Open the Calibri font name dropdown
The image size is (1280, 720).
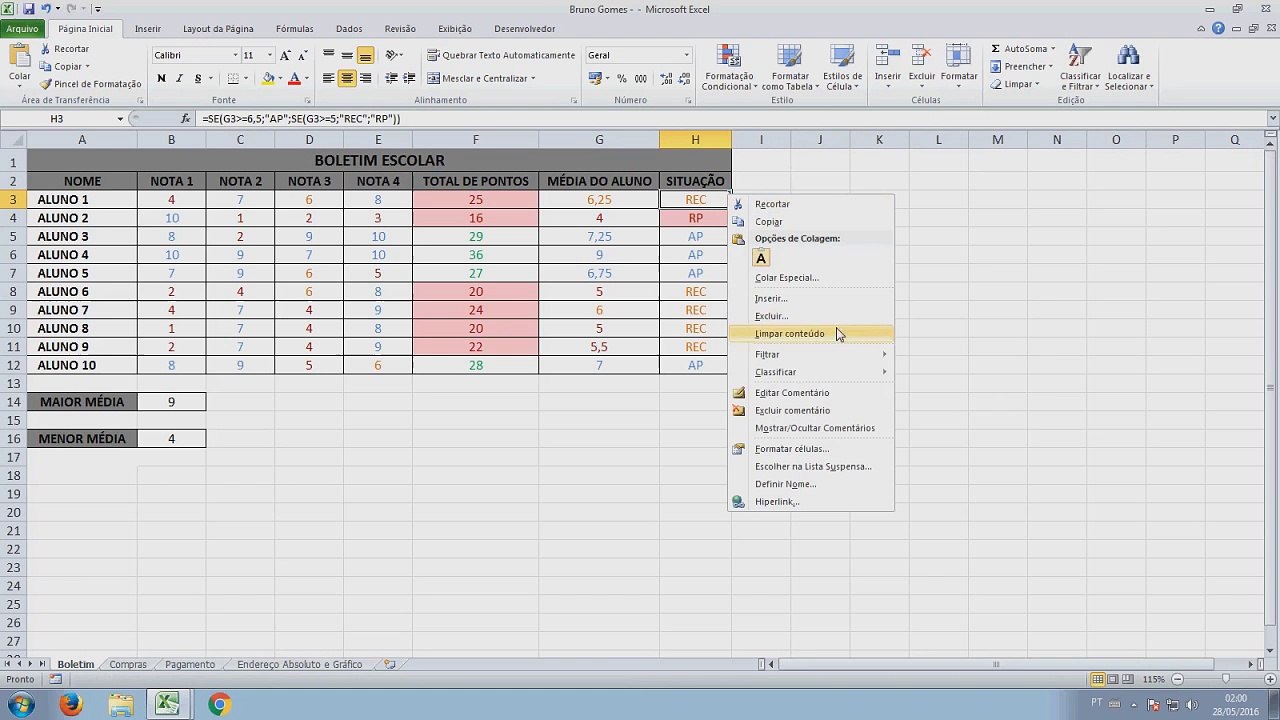[x=236, y=55]
